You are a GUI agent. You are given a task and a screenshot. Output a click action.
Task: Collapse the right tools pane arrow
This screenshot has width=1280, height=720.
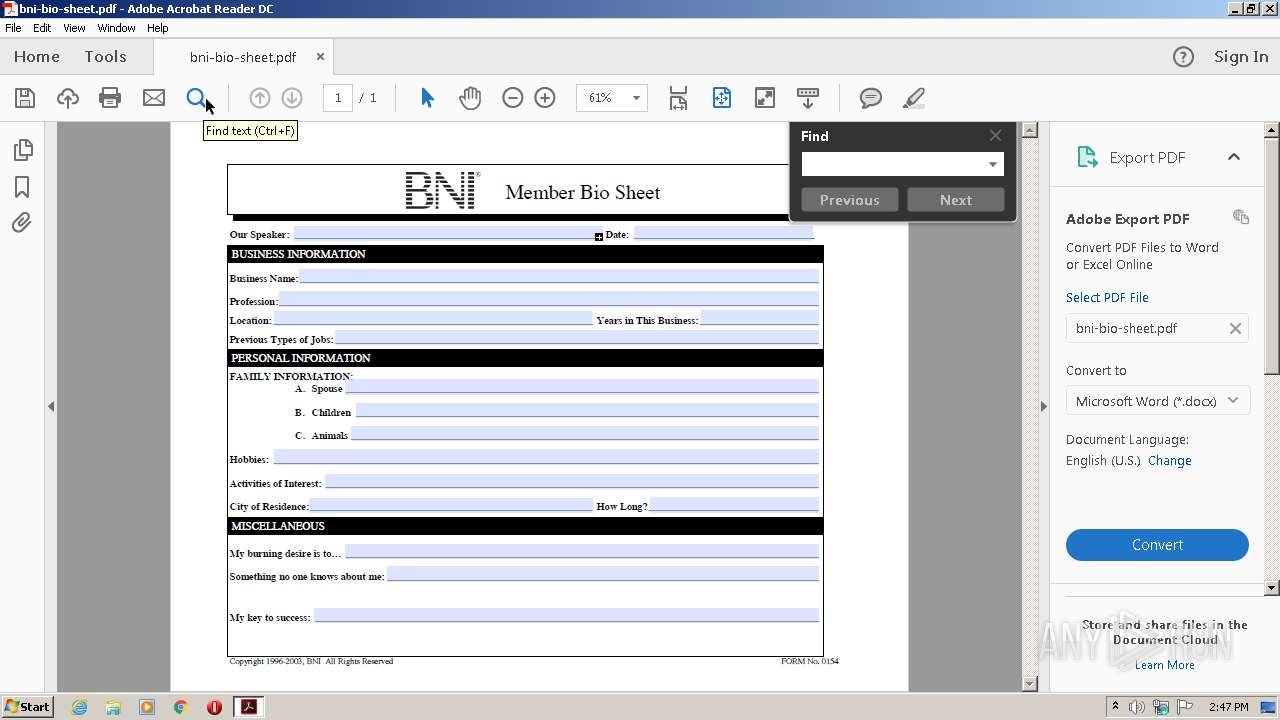coord(1044,406)
